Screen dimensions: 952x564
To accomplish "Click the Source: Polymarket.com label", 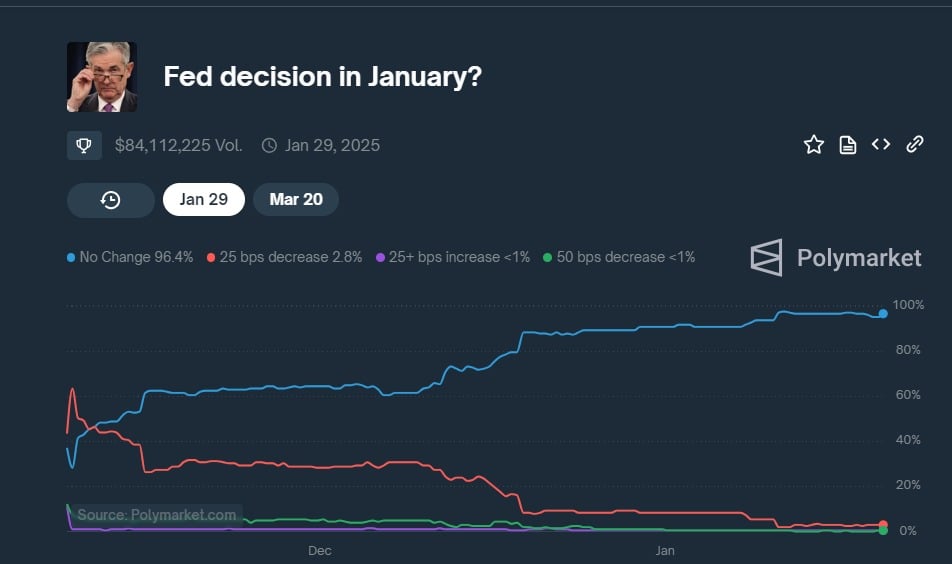I will click(157, 515).
